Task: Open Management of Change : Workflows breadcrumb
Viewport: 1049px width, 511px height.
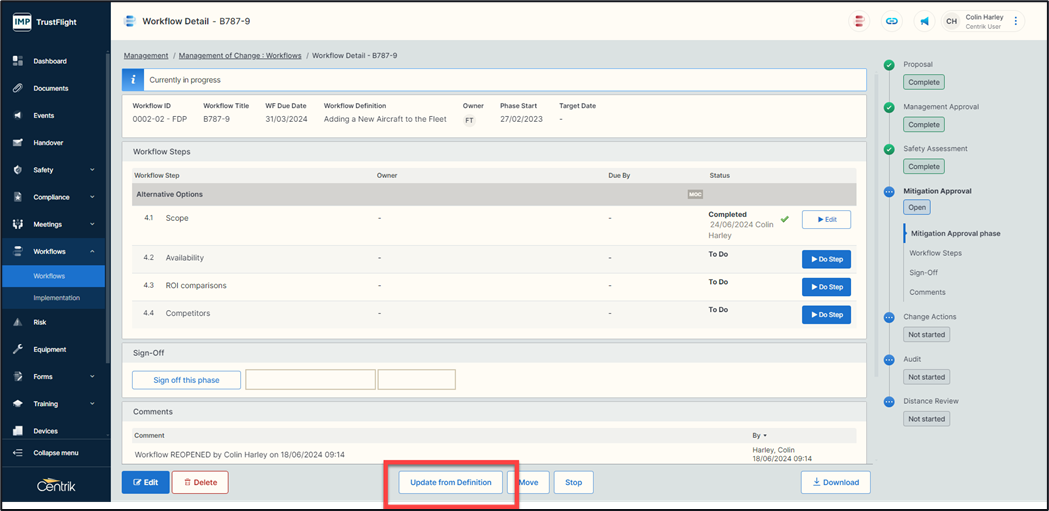Action: (238, 56)
